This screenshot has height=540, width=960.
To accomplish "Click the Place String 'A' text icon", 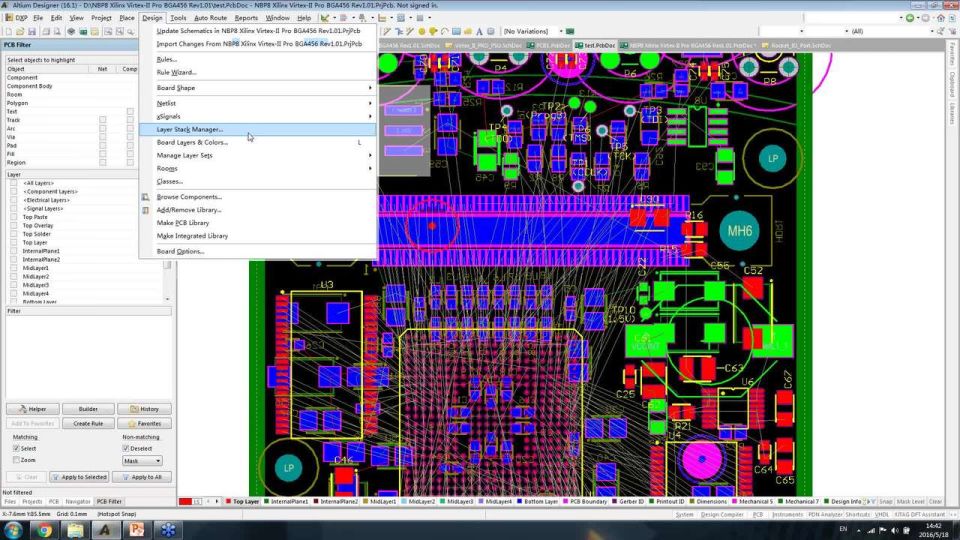I will click(479, 31).
